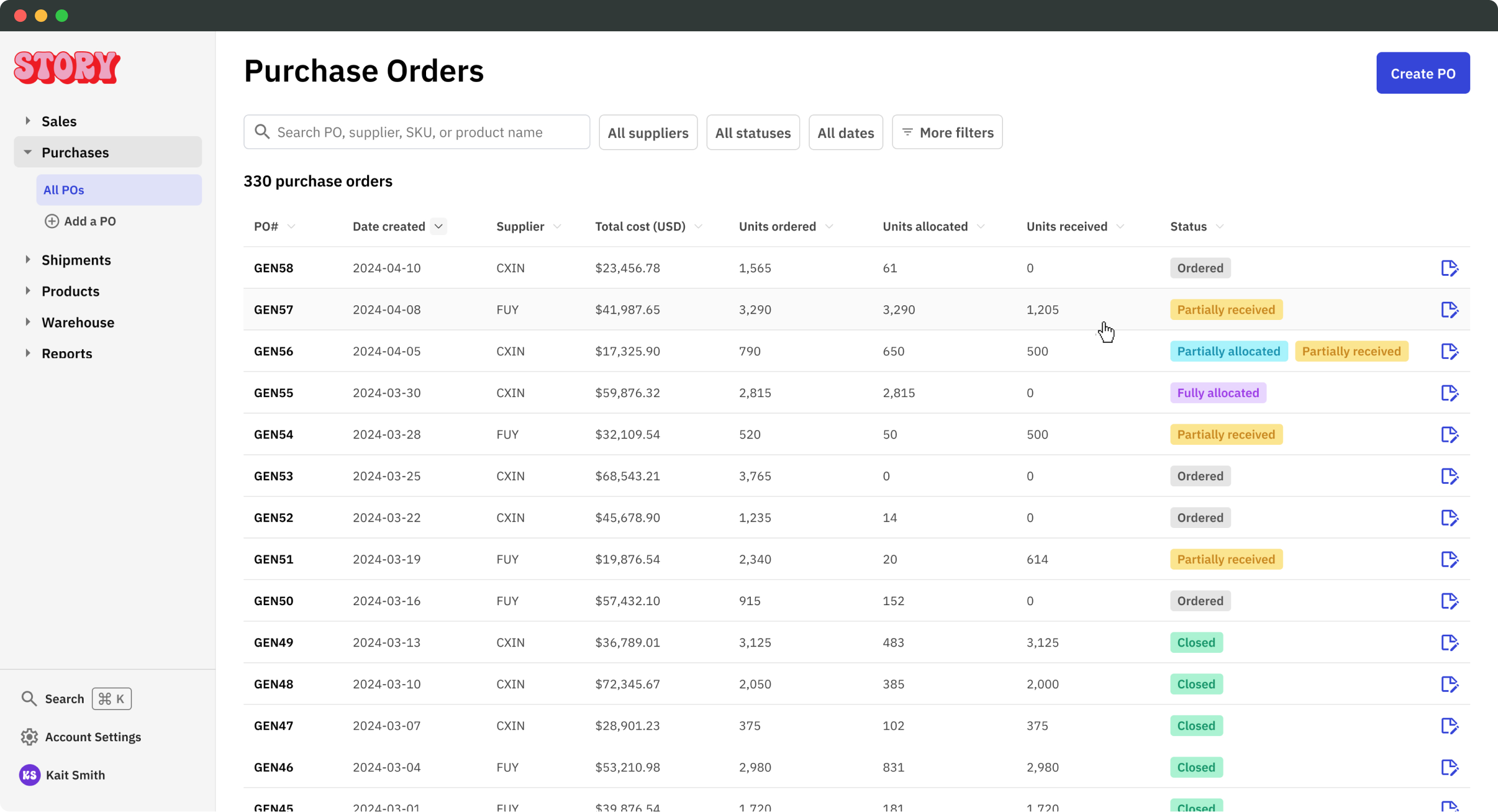Click the Account Settings gear icon
The width and height of the screenshot is (1498, 812).
(x=29, y=737)
